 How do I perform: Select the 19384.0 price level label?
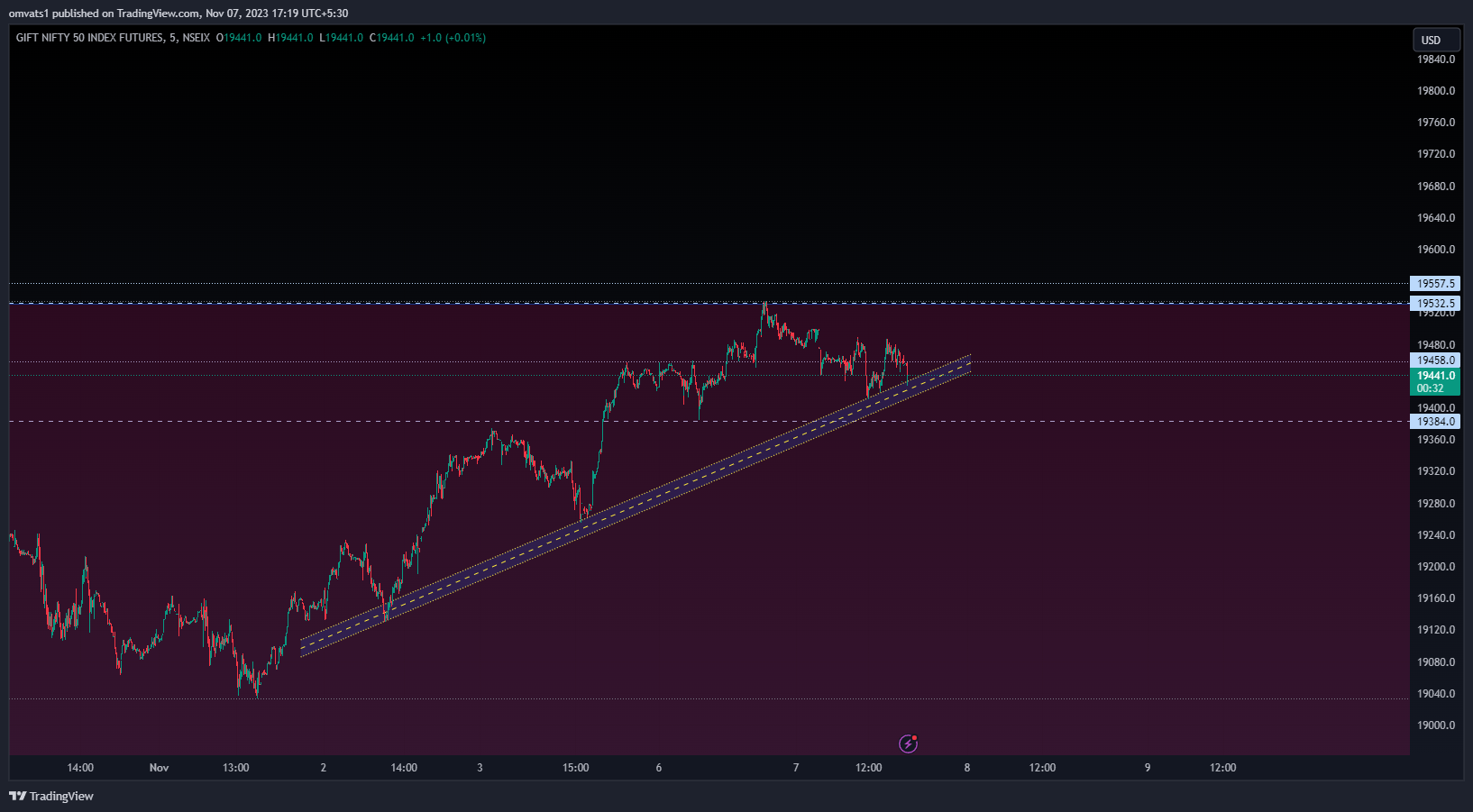point(1435,422)
